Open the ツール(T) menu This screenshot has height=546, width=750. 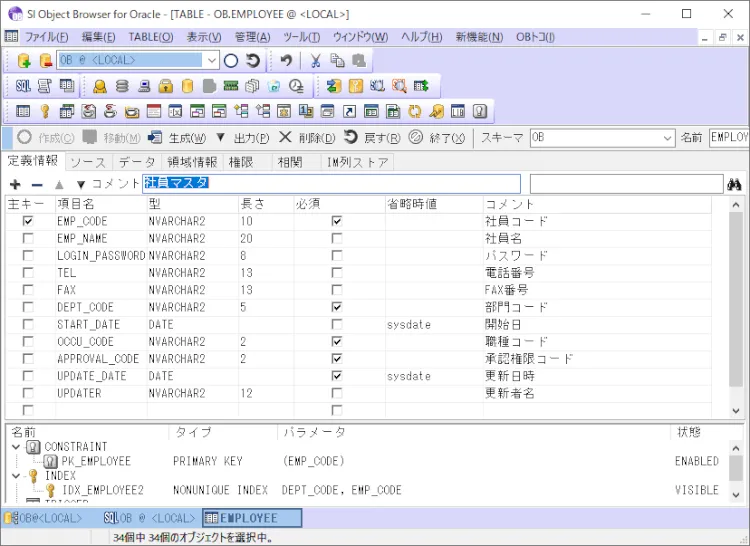pyautogui.click(x=301, y=37)
